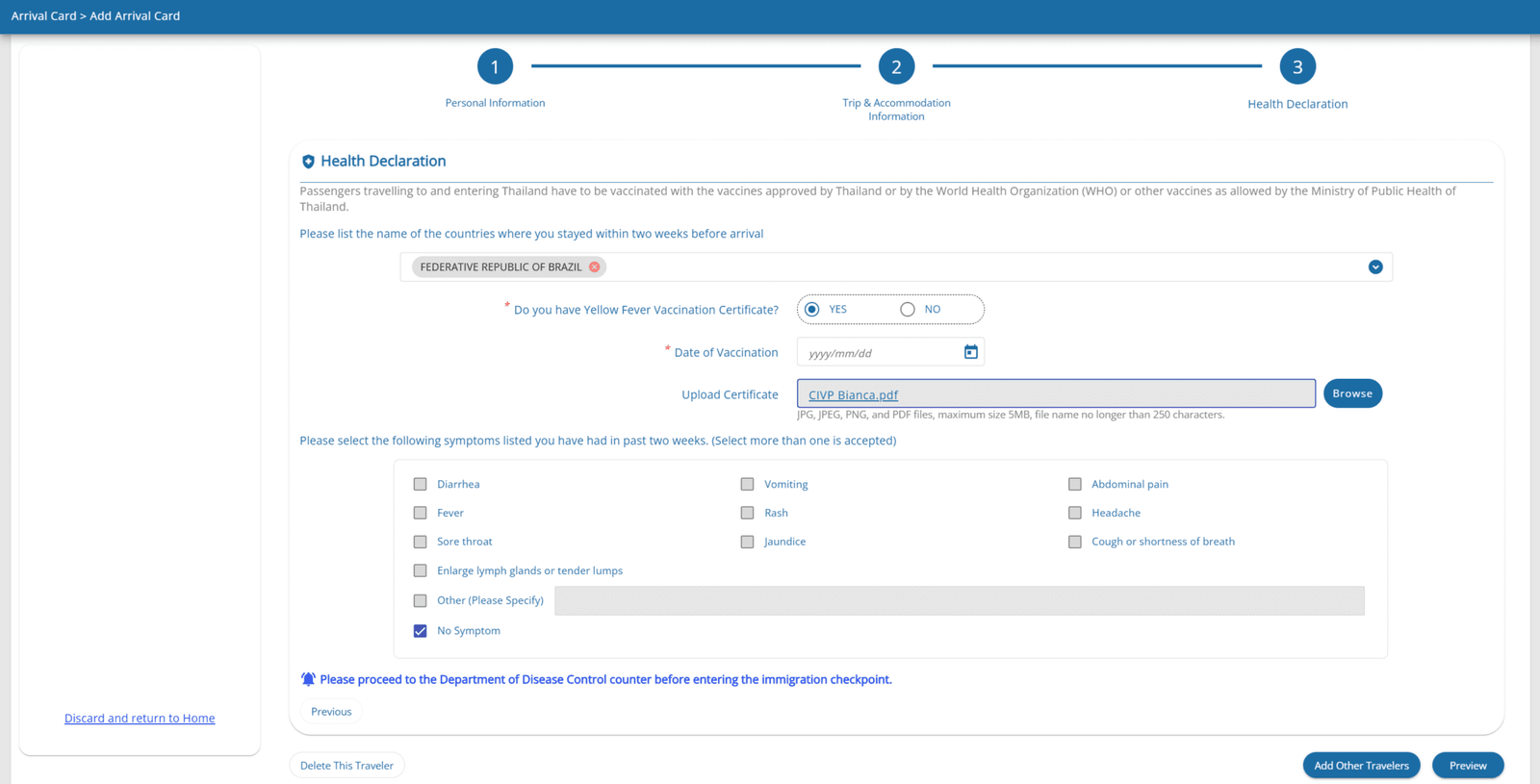Open the countries stayed selection field

[896, 267]
